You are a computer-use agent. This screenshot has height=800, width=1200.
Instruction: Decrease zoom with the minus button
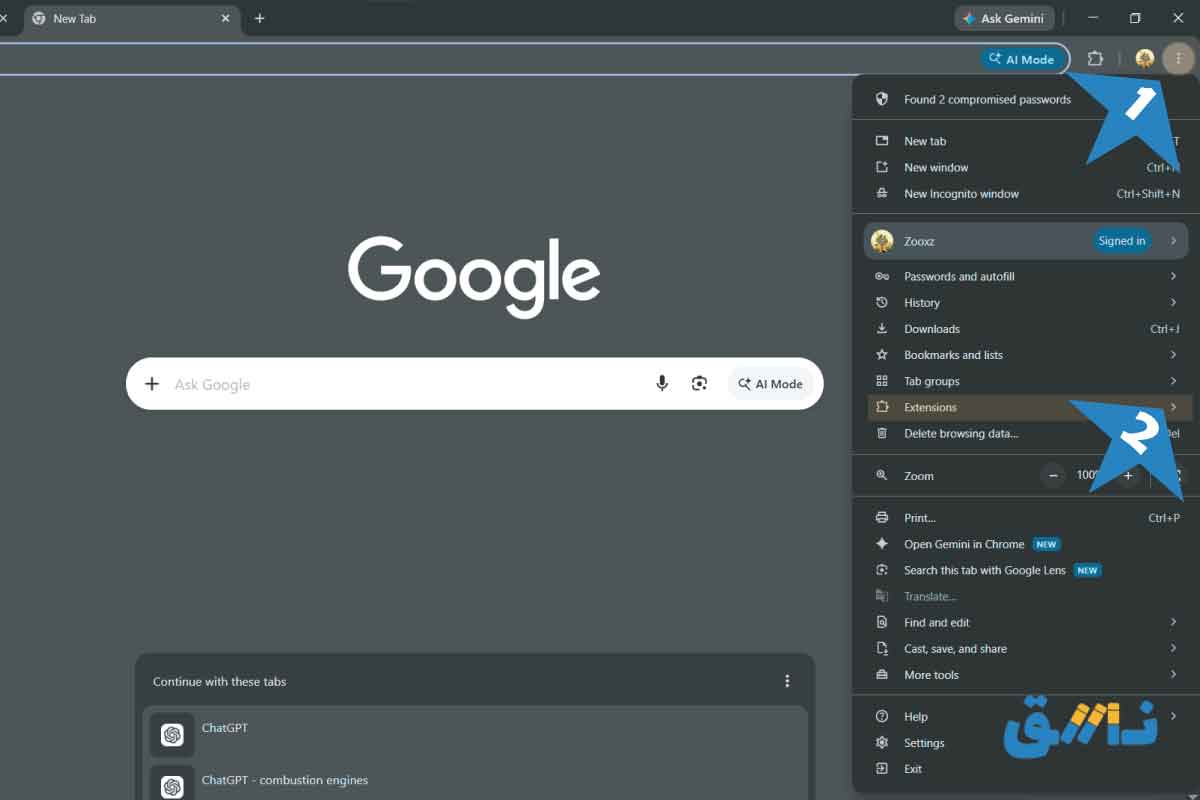point(1053,476)
